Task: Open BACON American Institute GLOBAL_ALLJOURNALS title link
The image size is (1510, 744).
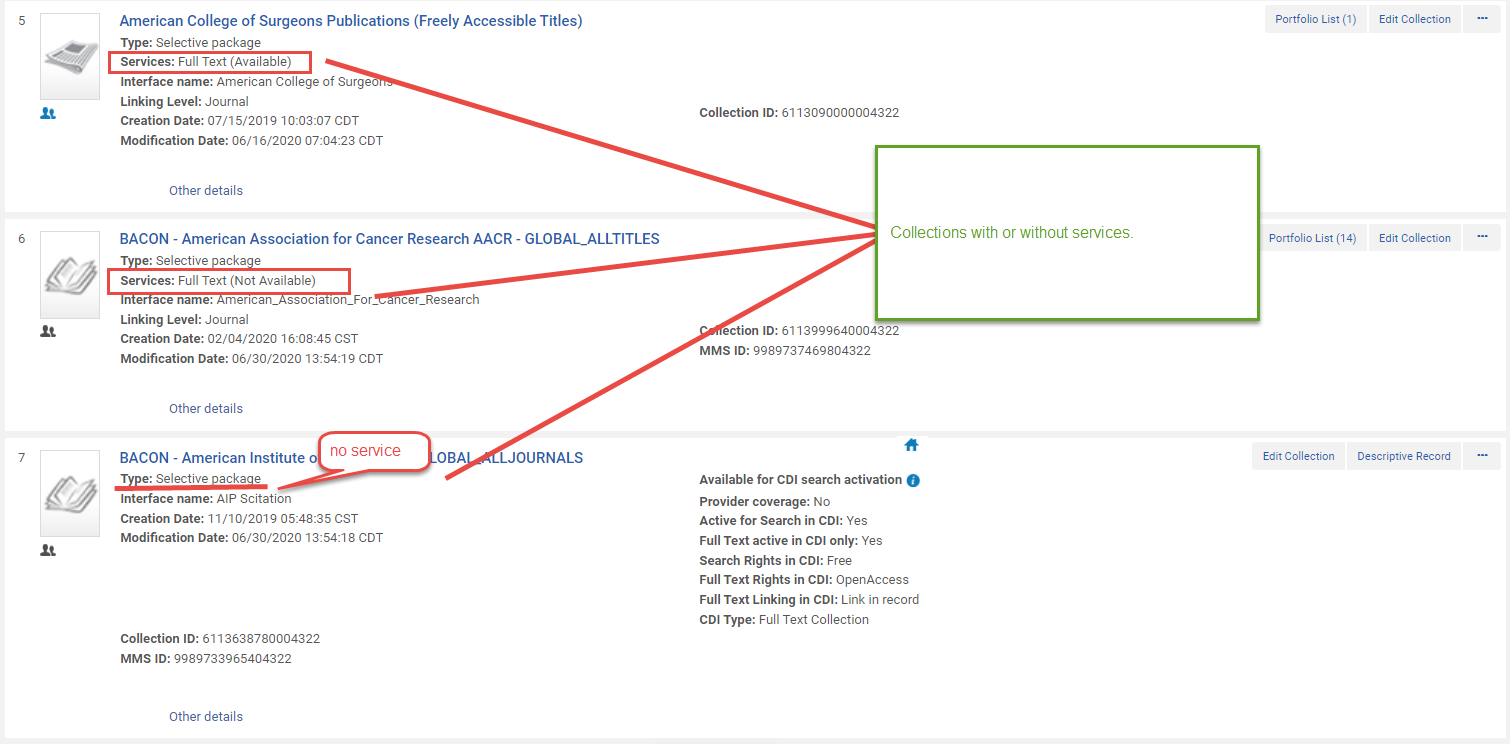Action: (x=351, y=458)
